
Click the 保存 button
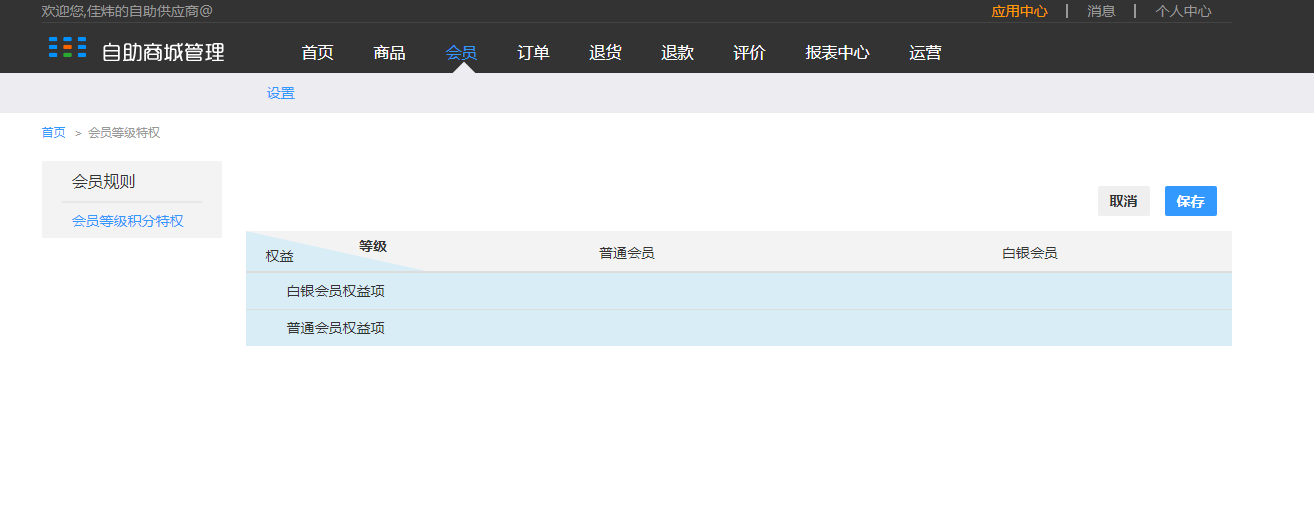point(1191,201)
